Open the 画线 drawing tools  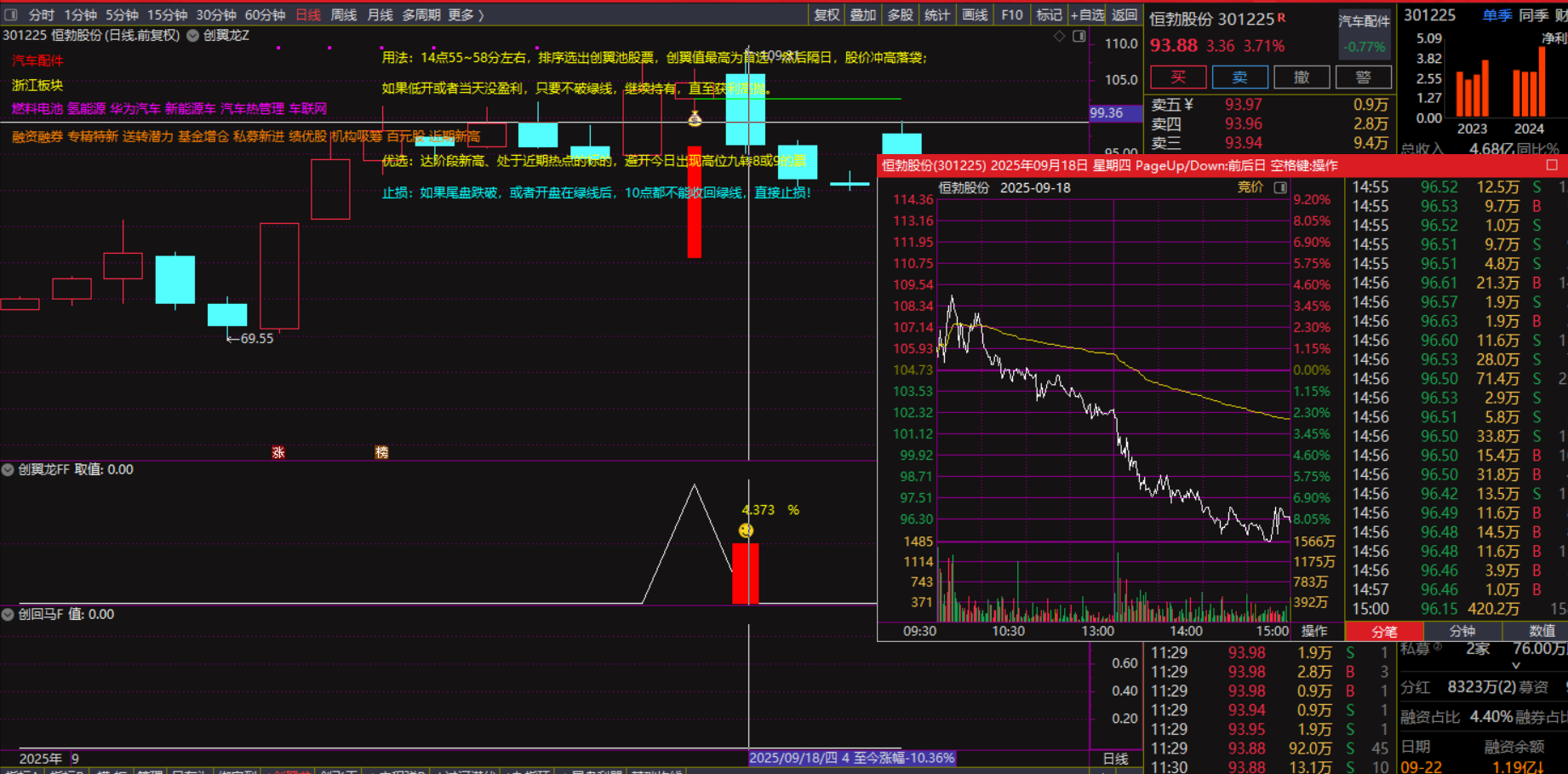974,14
